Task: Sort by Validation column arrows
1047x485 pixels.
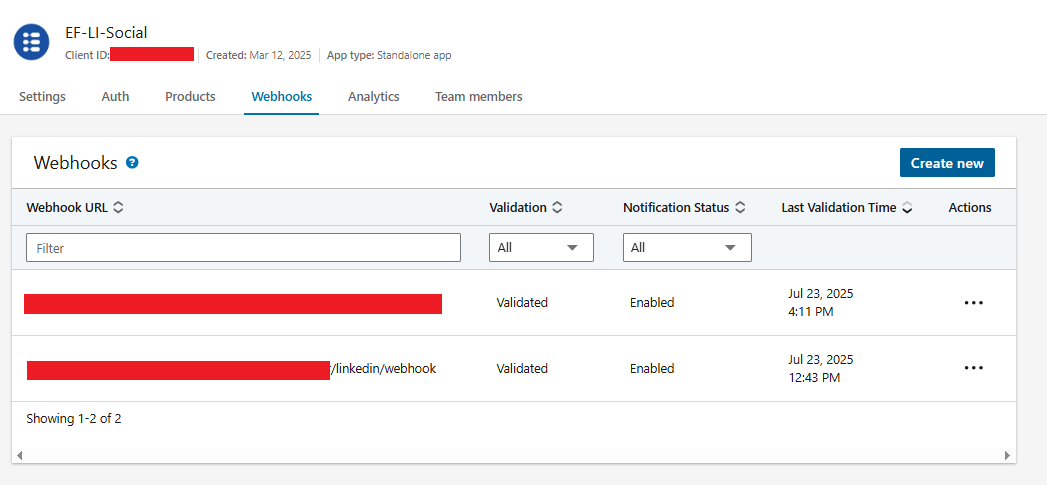Action: pyautogui.click(x=557, y=208)
